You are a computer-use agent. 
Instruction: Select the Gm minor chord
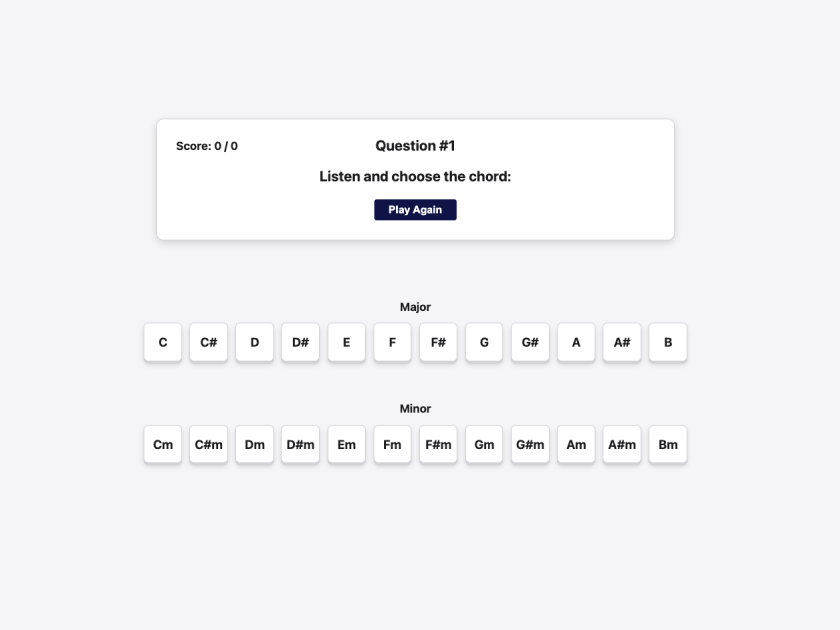[484, 444]
